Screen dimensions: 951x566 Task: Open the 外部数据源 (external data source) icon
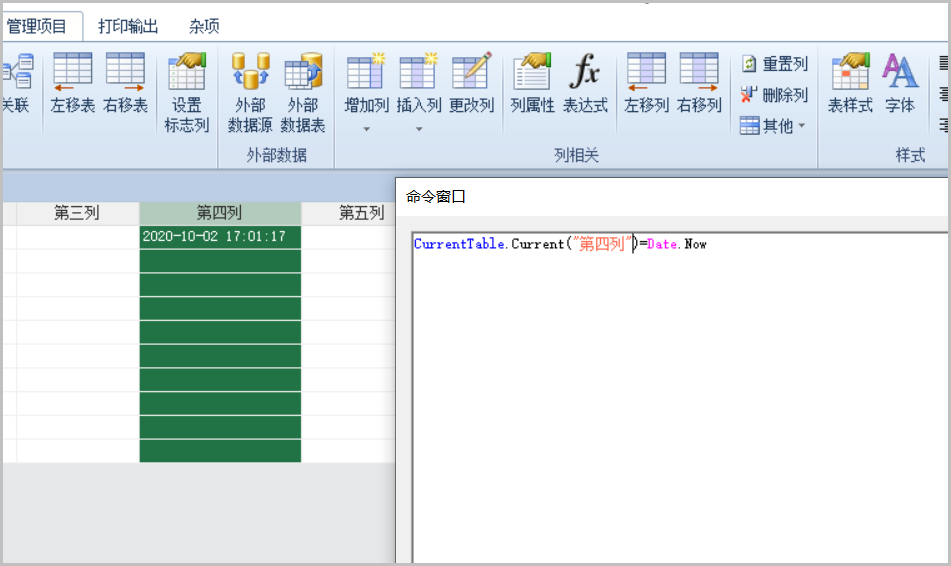(250, 92)
